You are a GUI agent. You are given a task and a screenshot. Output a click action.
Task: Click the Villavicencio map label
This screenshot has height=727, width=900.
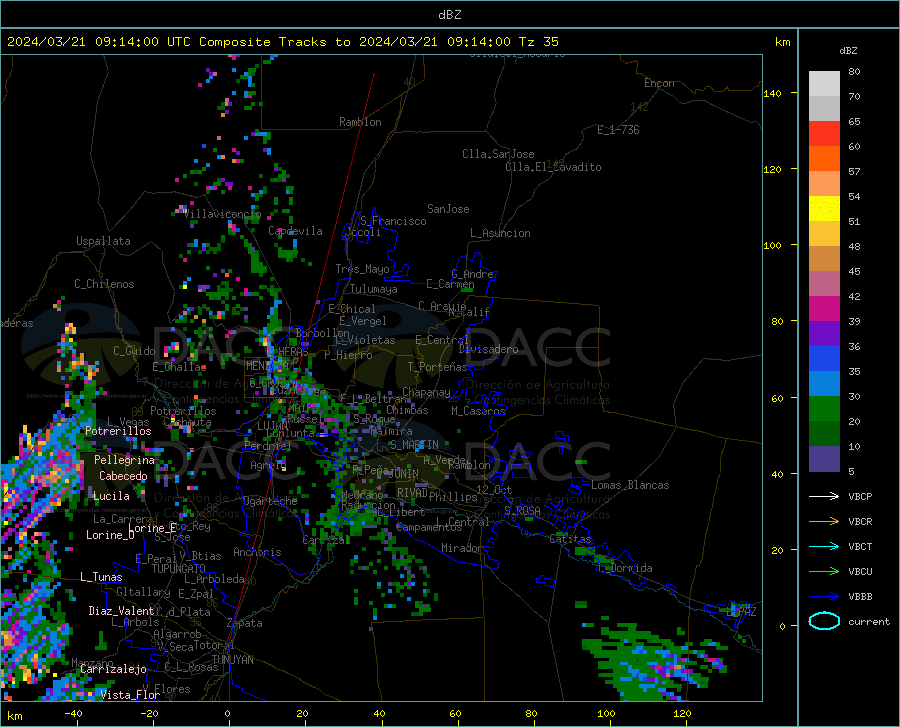(x=222, y=214)
